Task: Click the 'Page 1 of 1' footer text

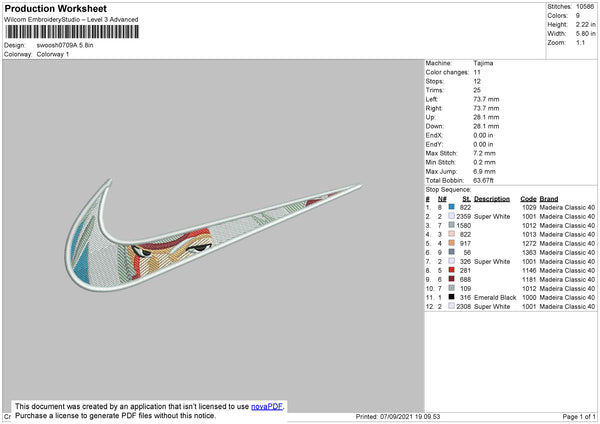Action: point(579,416)
